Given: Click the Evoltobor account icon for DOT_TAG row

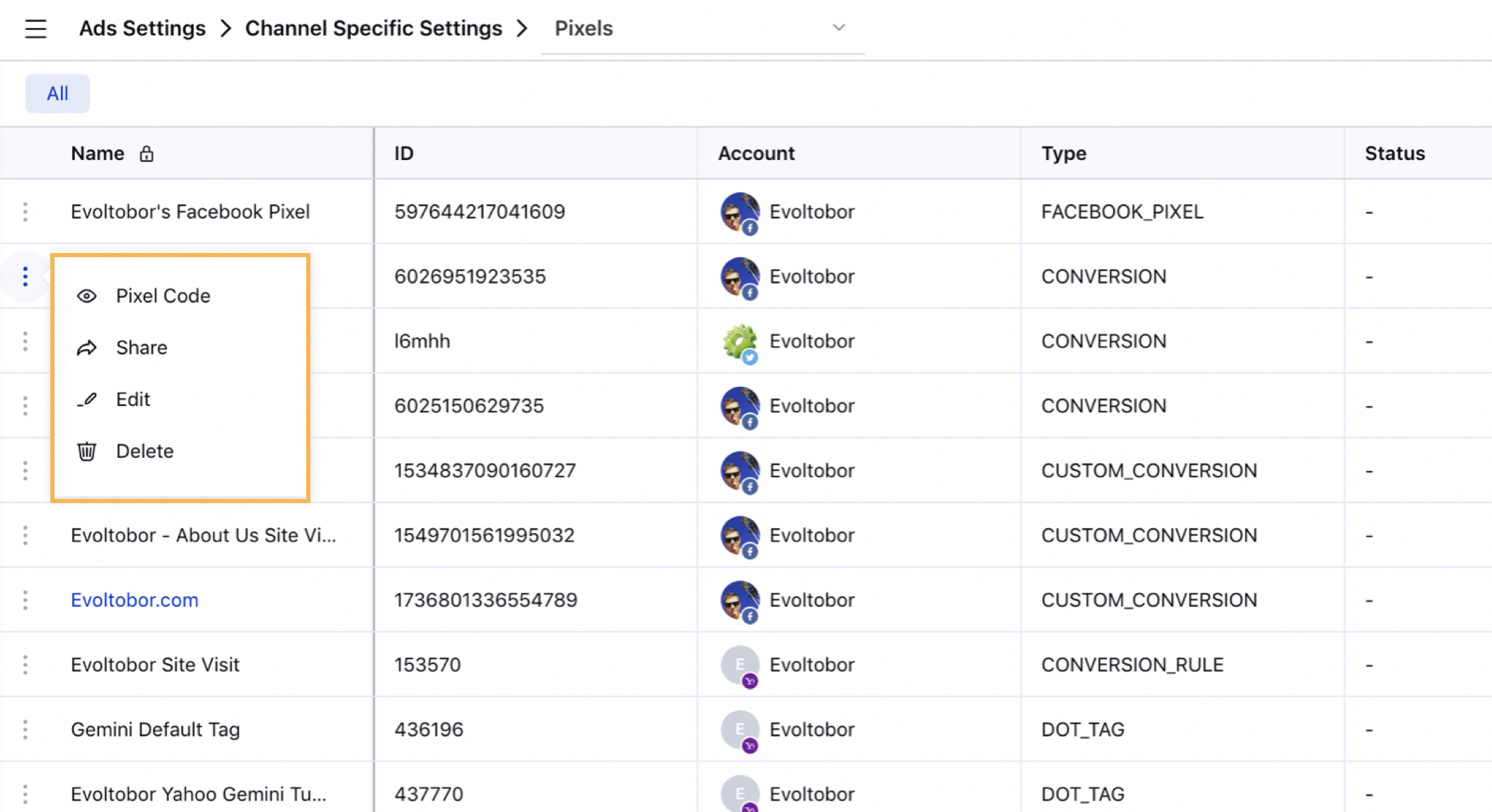Looking at the screenshot, I should coord(738,729).
